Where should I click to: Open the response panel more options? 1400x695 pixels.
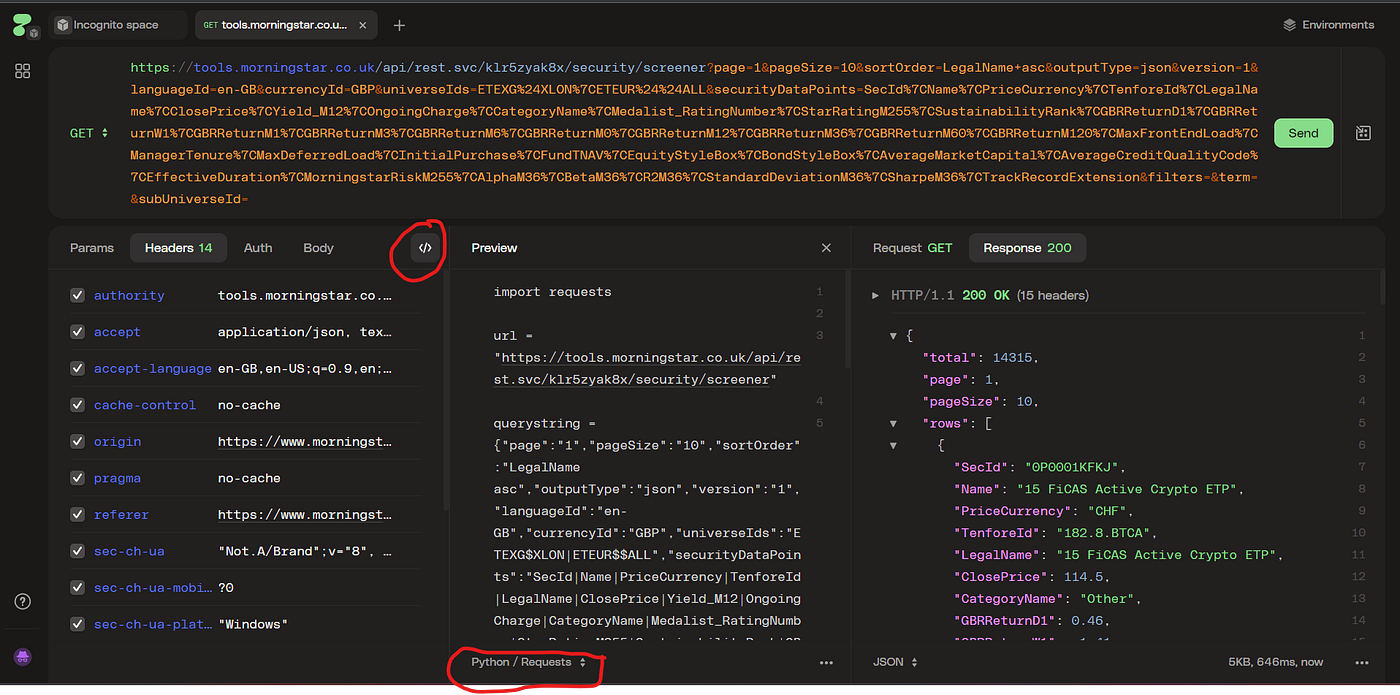1362,662
